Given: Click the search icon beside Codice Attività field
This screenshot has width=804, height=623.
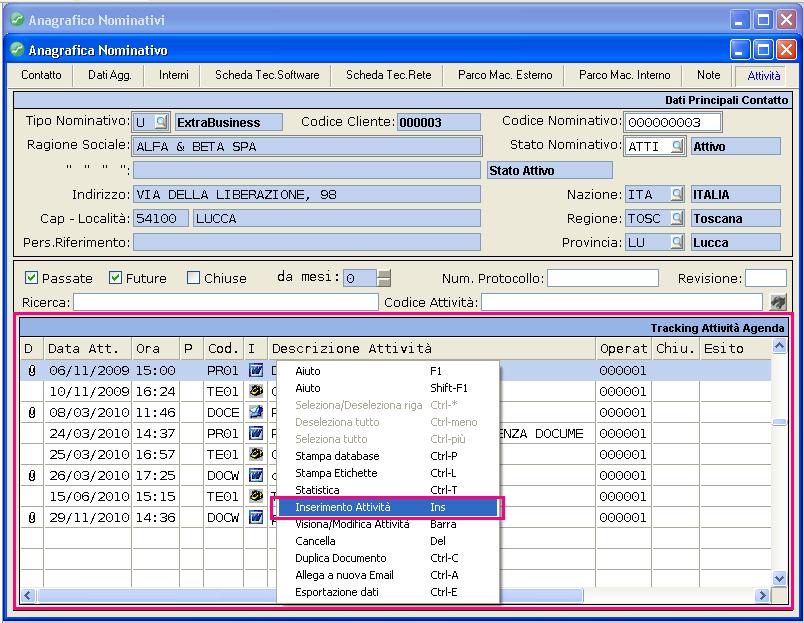Looking at the screenshot, I should (x=778, y=302).
